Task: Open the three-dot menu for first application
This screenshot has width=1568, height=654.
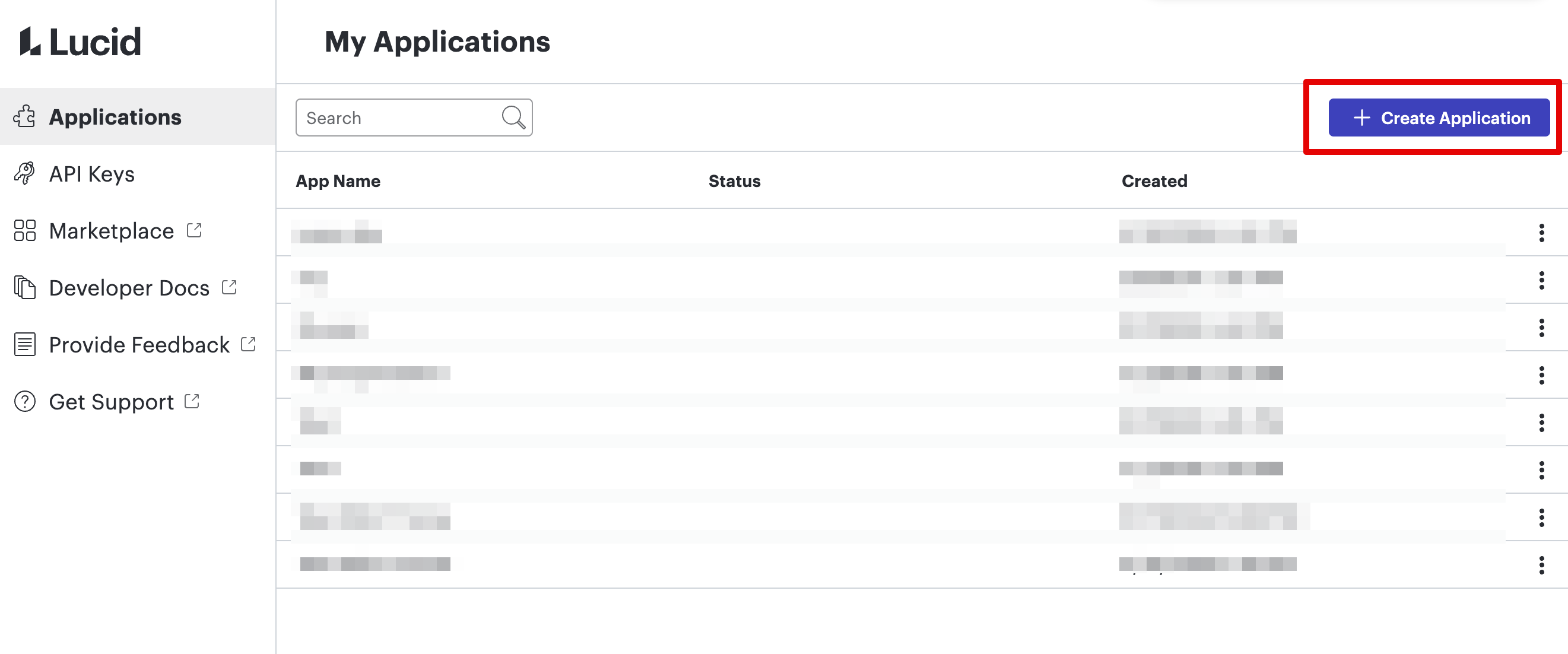Action: (1541, 232)
